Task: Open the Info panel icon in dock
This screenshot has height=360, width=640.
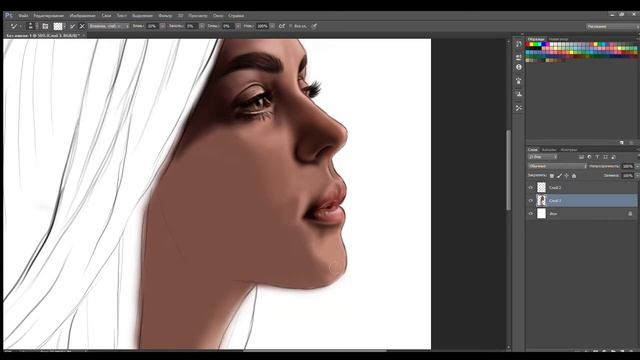Action: pyautogui.click(x=518, y=67)
